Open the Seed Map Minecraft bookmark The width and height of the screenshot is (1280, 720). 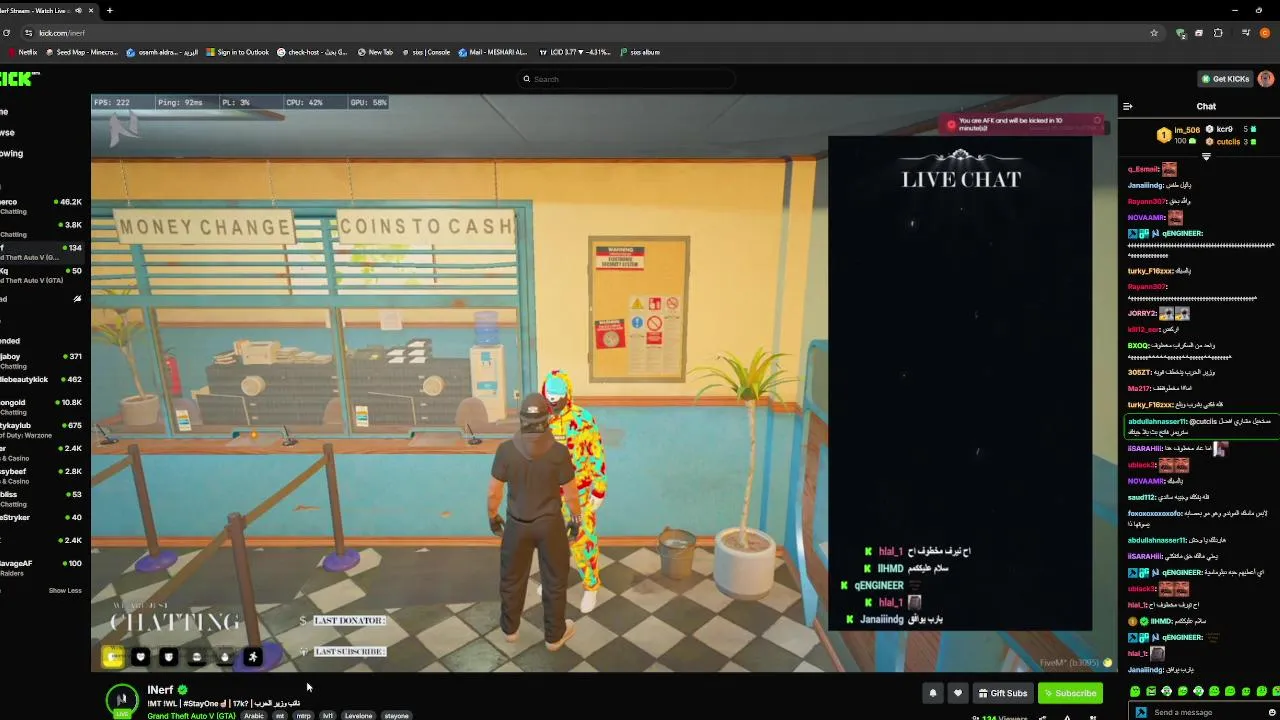[81, 52]
